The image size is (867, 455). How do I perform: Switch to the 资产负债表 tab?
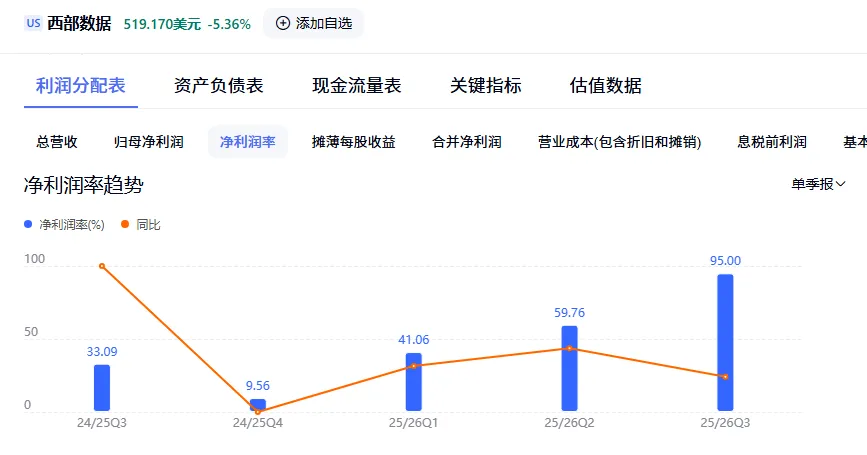tap(218, 86)
